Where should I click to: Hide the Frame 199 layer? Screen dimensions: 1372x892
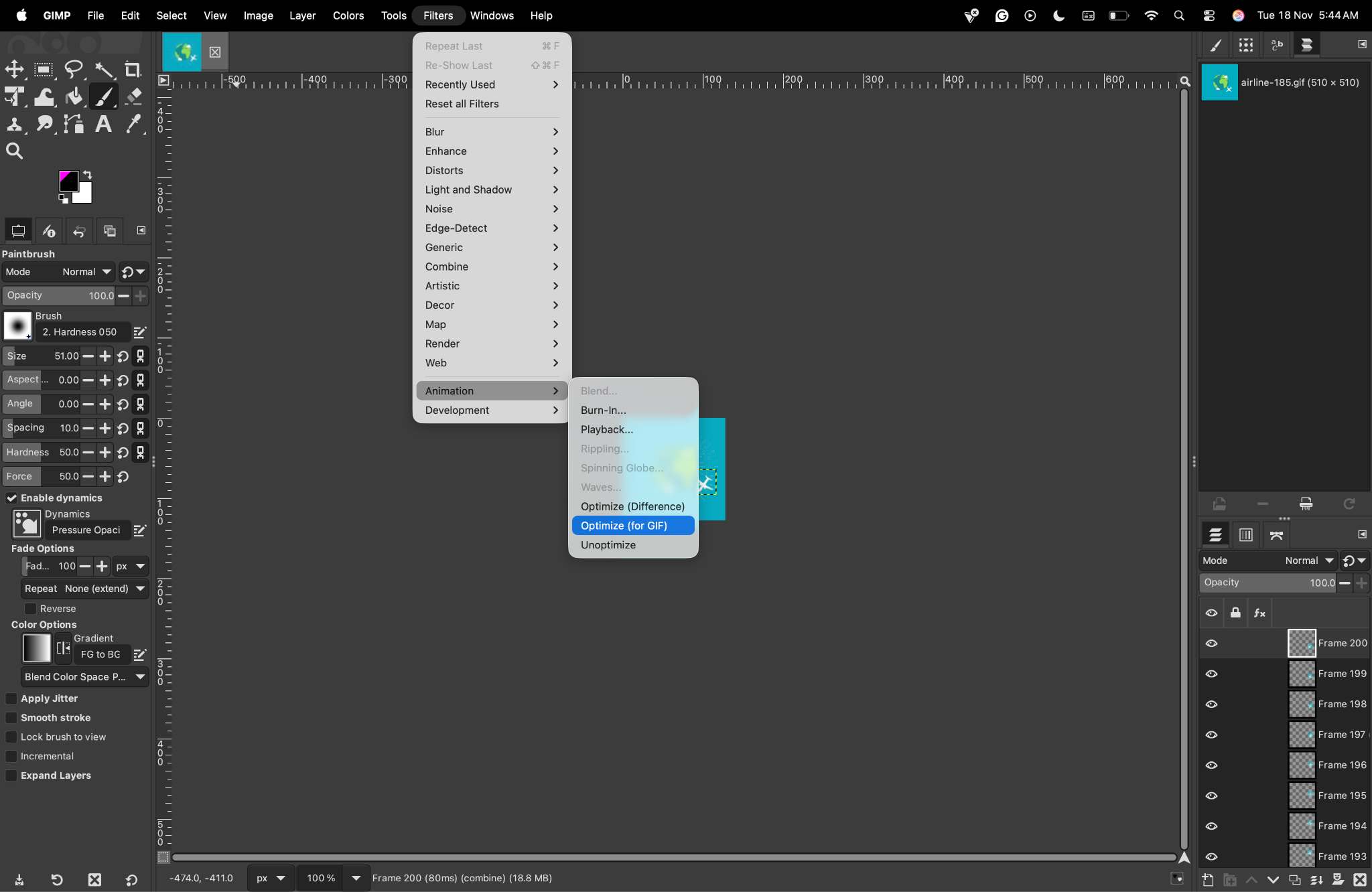(x=1213, y=674)
